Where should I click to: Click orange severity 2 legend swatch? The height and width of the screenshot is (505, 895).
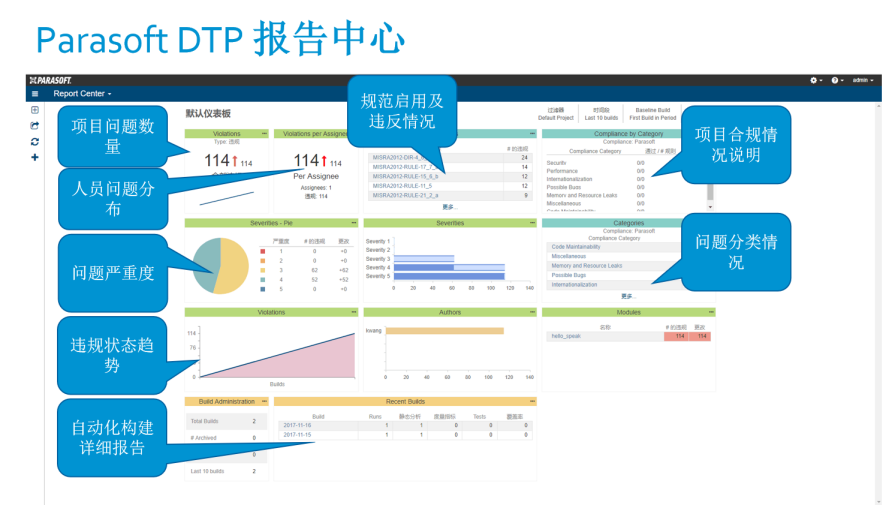[x=263, y=261]
